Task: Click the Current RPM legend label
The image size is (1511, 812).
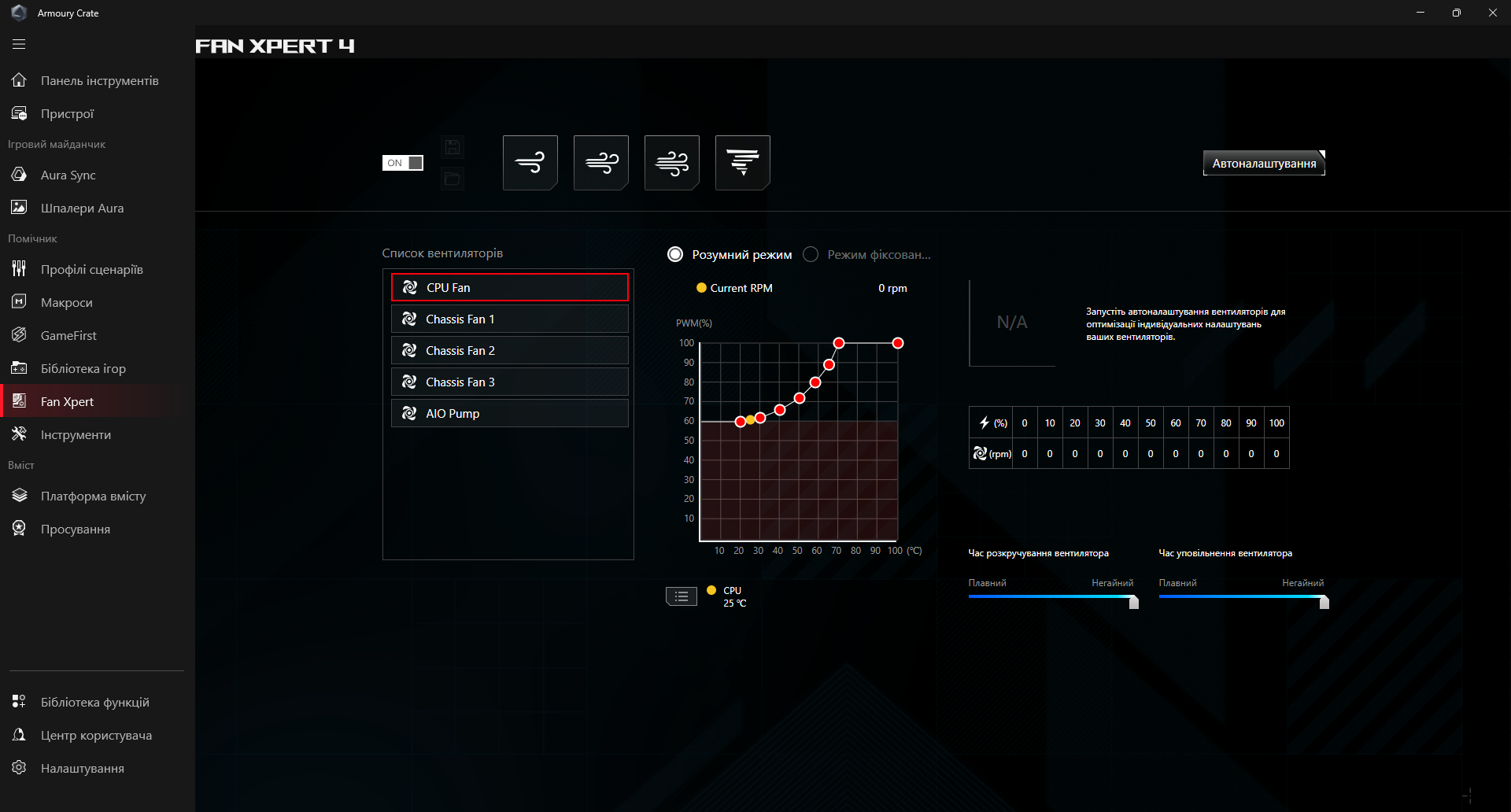Action: (x=741, y=288)
